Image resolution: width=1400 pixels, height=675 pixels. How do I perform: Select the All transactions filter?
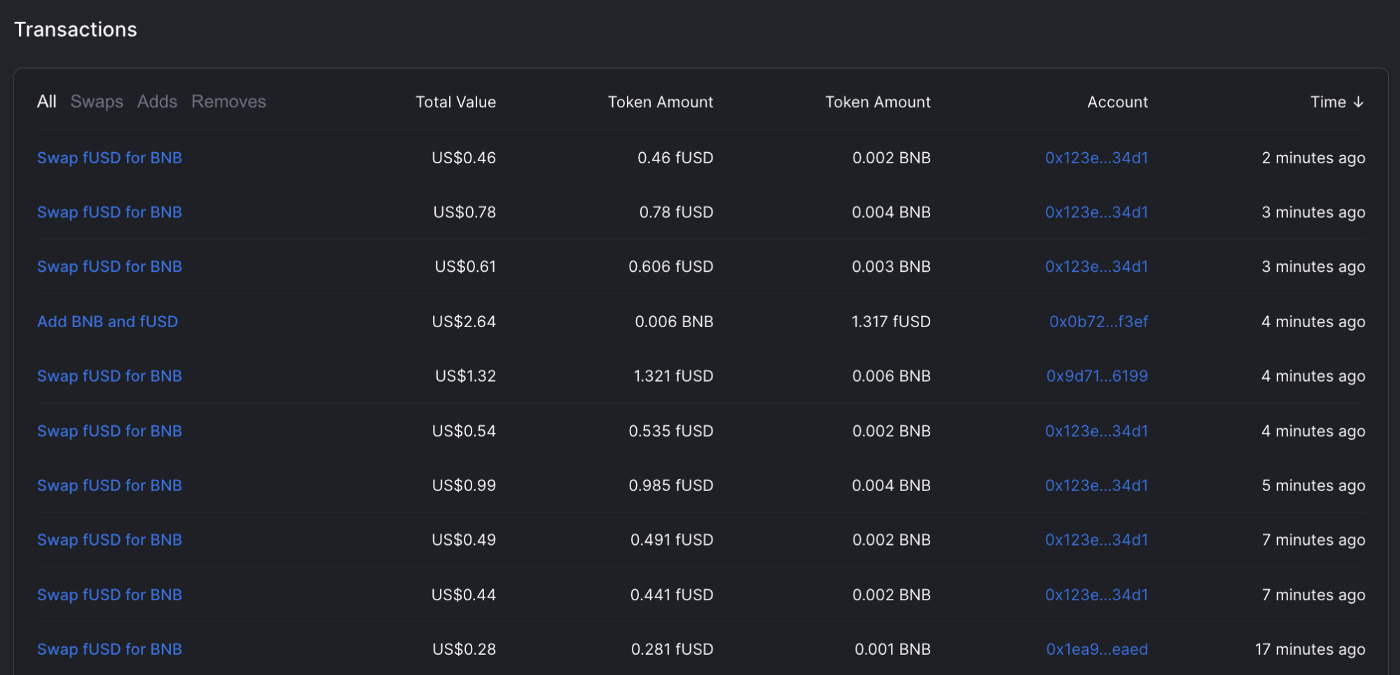(x=46, y=101)
